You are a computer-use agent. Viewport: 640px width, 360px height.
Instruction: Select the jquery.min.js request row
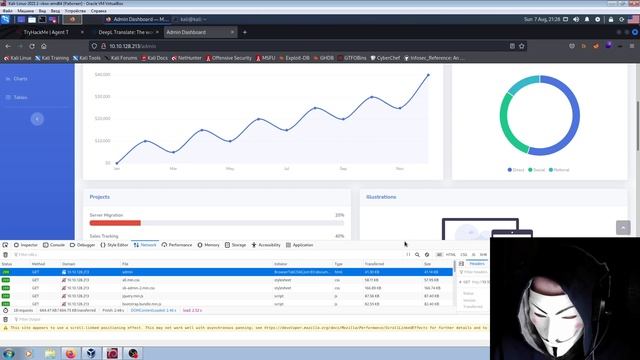pyautogui.click(x=227, y=296)
